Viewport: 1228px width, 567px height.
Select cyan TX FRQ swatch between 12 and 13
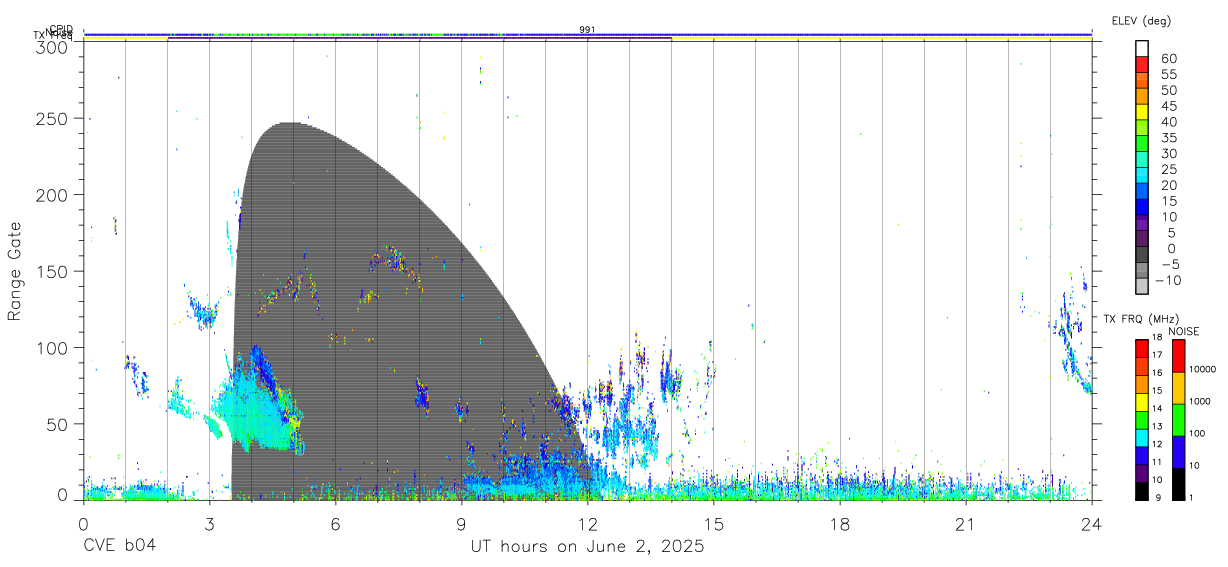pyautogui.click(x=1142, y=436)
